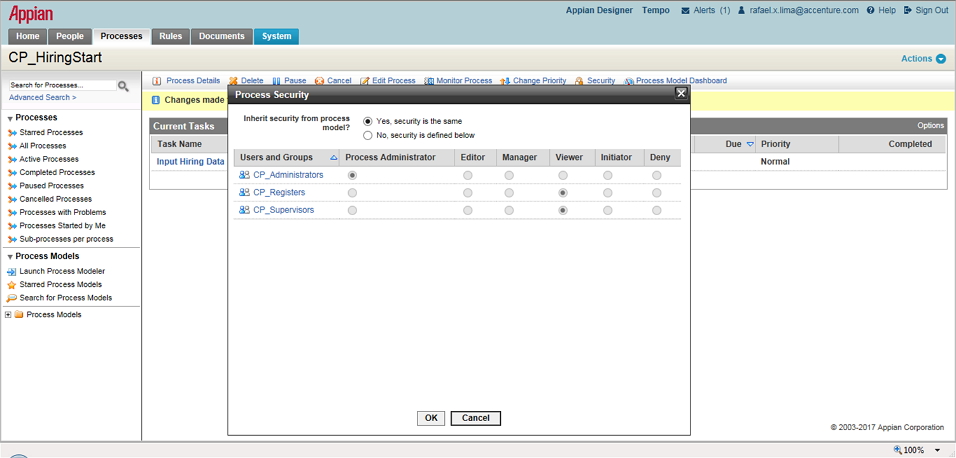956x458 pixels.
Task: Click the Process Model Dashboard icon
Action: point(629,81)
